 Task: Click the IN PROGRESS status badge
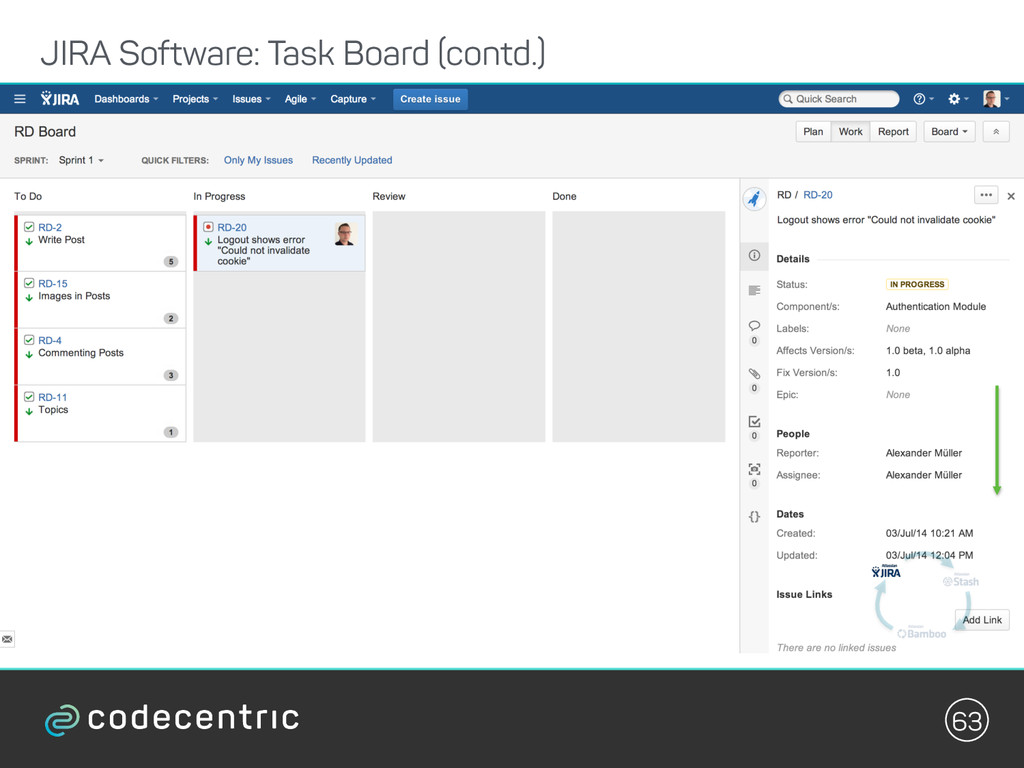(917, 284)
